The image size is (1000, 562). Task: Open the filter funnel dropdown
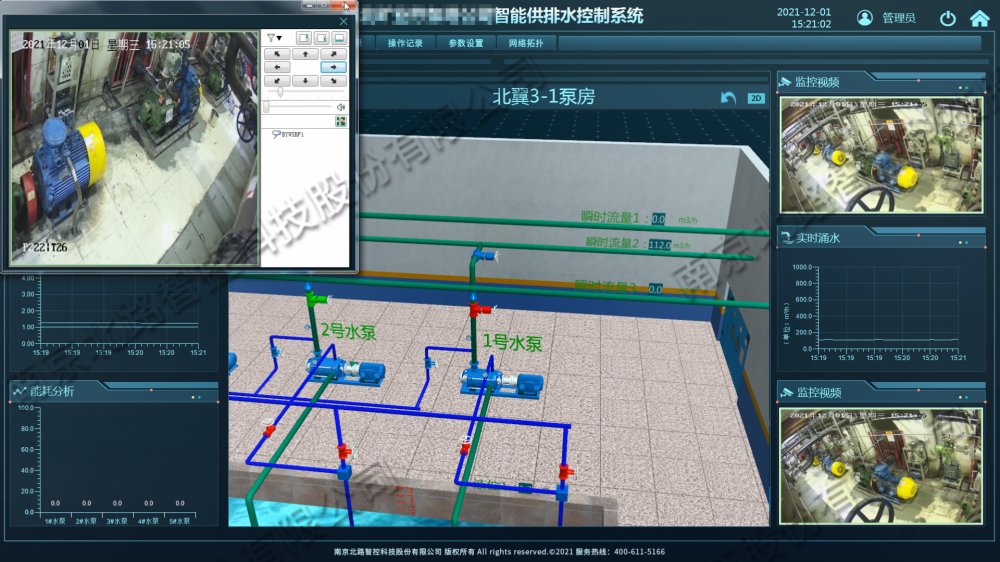(x=274, y=38)
